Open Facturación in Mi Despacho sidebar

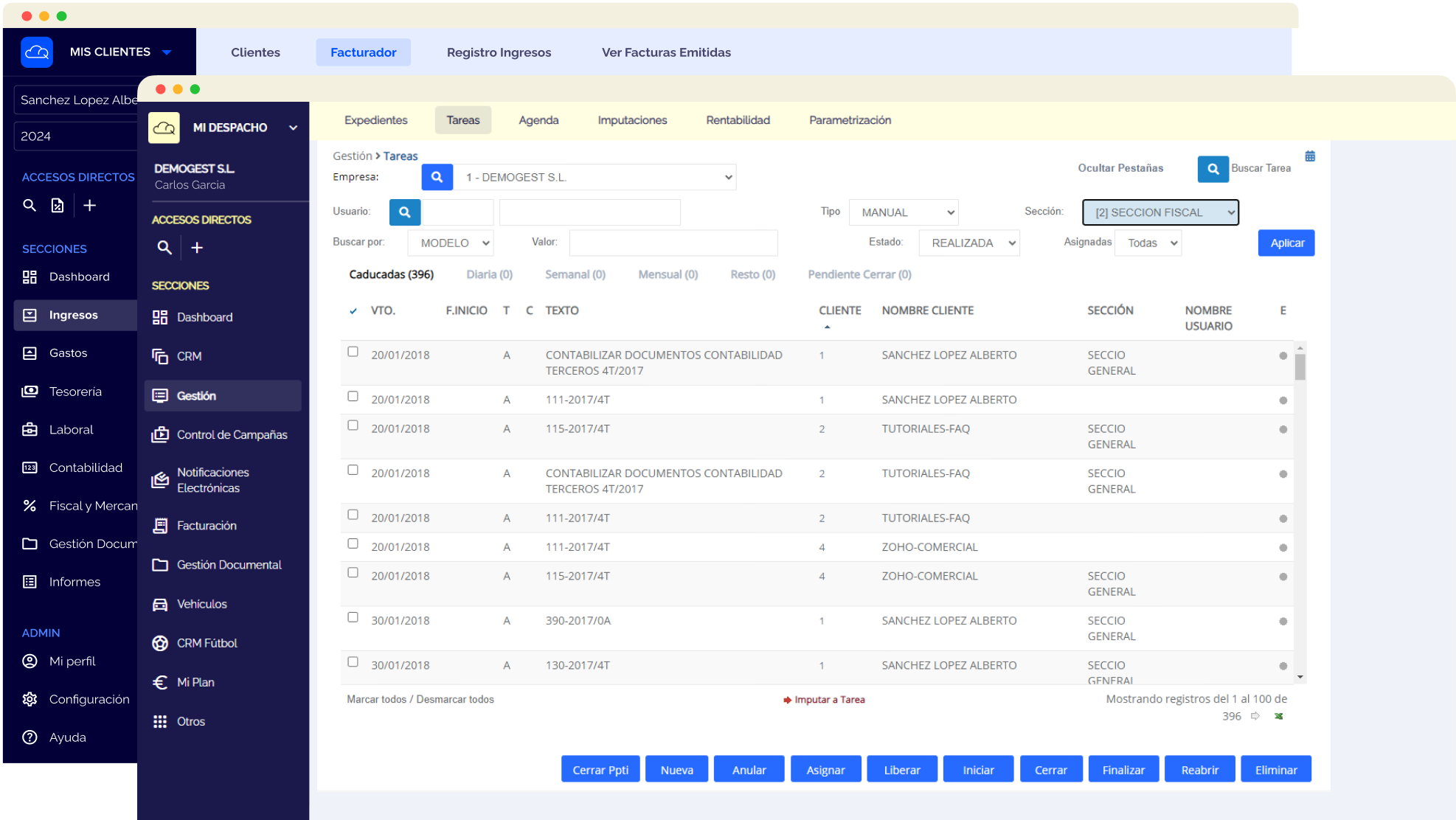223,526
